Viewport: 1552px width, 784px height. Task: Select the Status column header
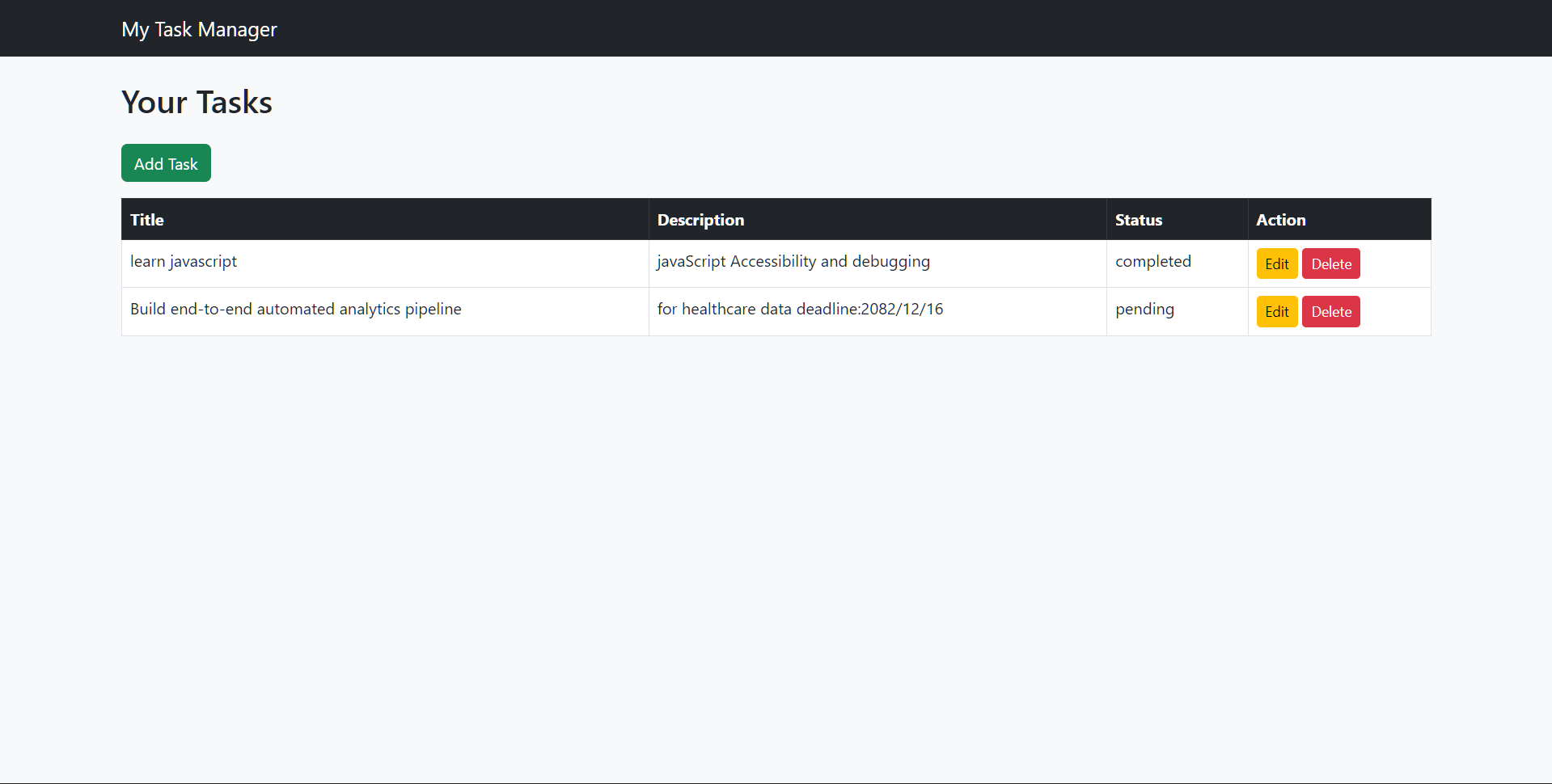(x=1138, y=220)
